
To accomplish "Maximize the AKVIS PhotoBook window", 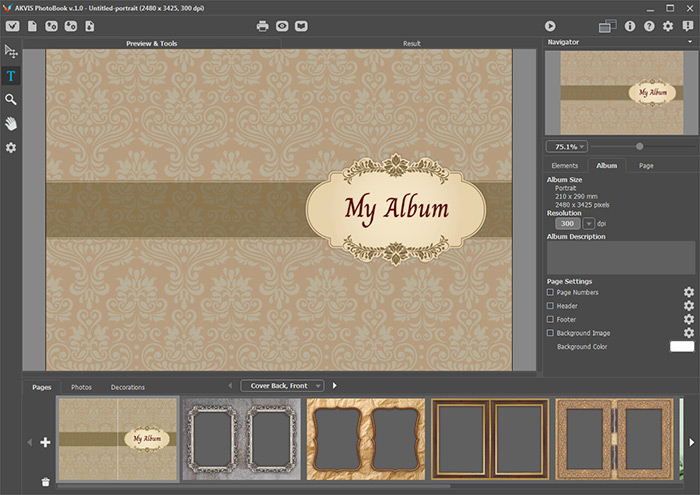I will point(670,8).
